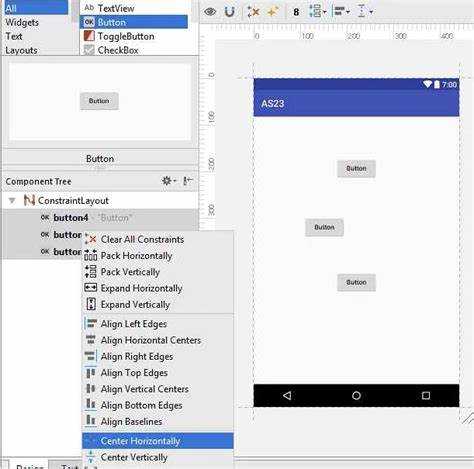The width and height of the screenshot is (474, 469).
Task: Toggle show constraints eye icon
Action: pos(210,12)
